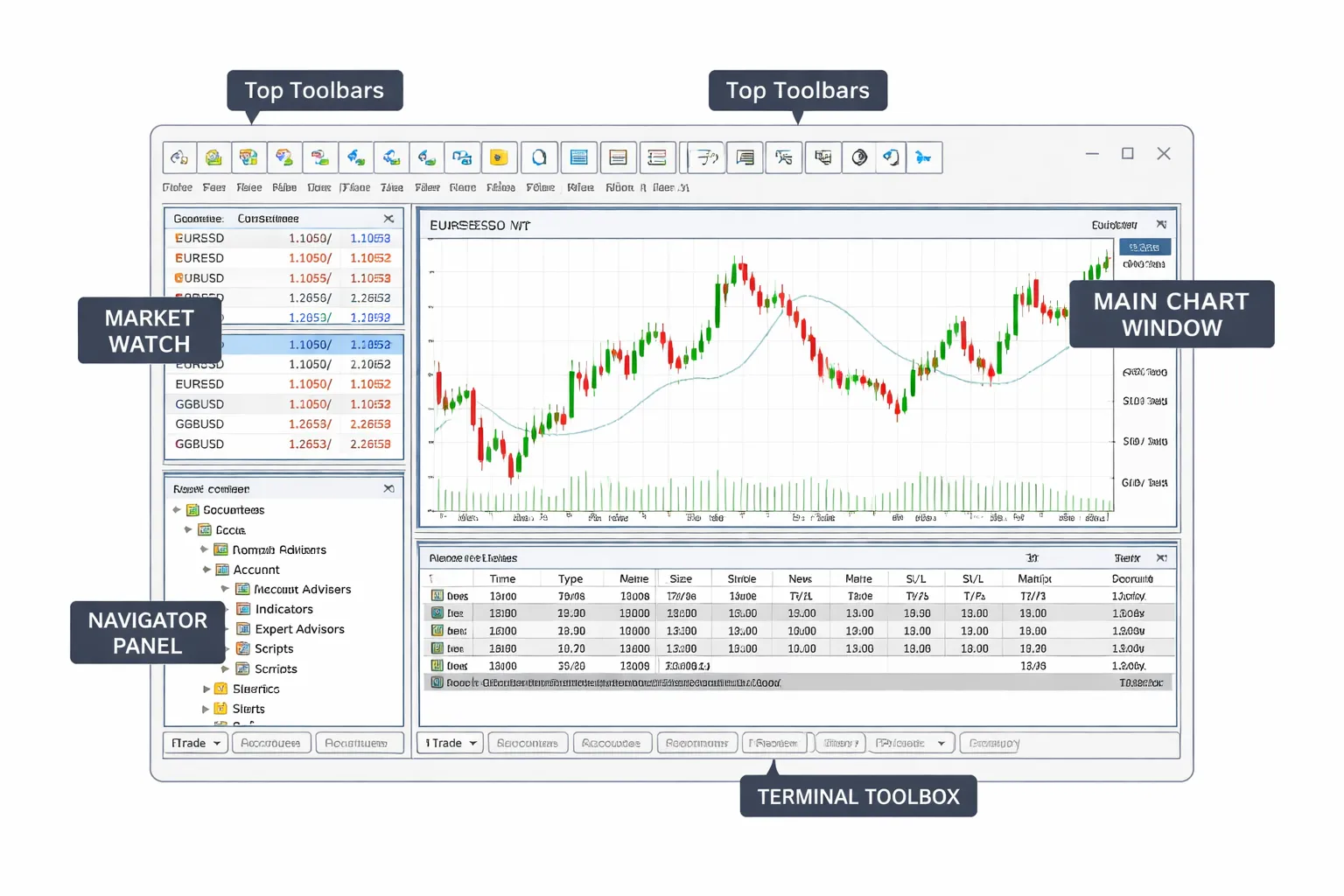Select Expert Advisors in the Navigator tree
The width and height of the screenshot is (1344, 896).
coord(299,629)
